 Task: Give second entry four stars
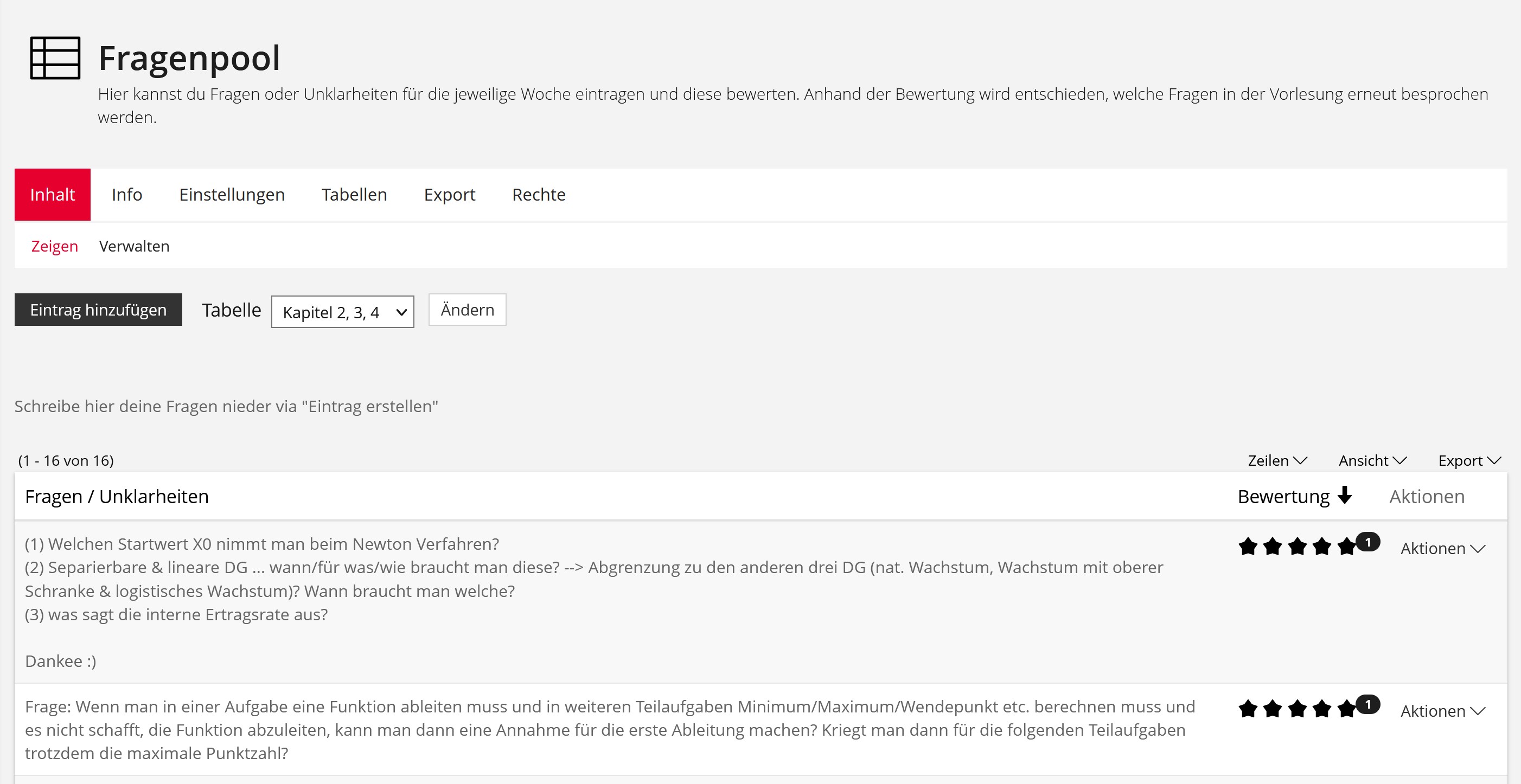pos(1321,709)
